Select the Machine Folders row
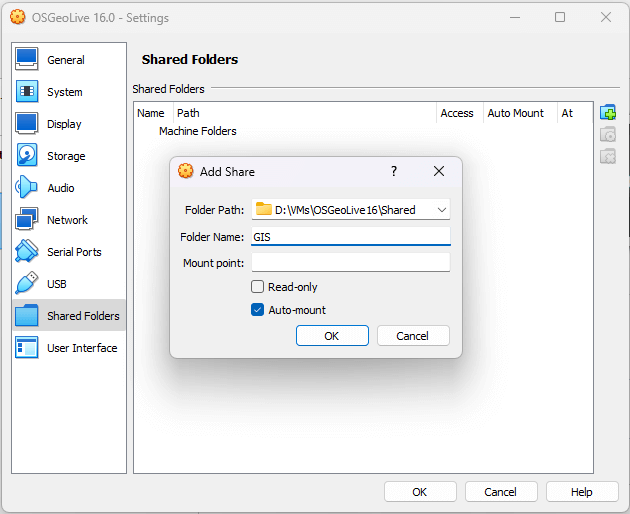Image resolution: width=630 pixels, height=514 pixels. 363,131
